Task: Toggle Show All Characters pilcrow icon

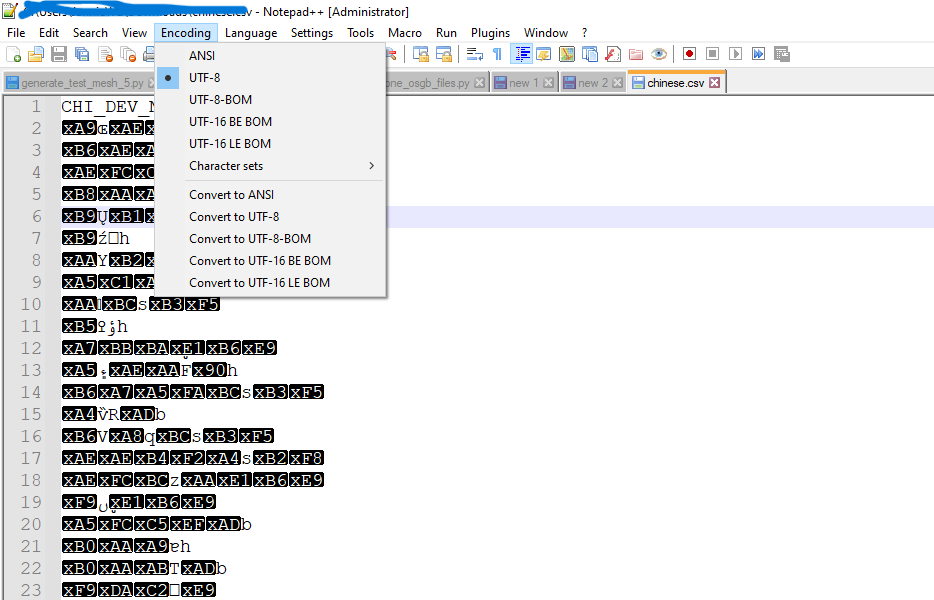Action: click(497, 54)
